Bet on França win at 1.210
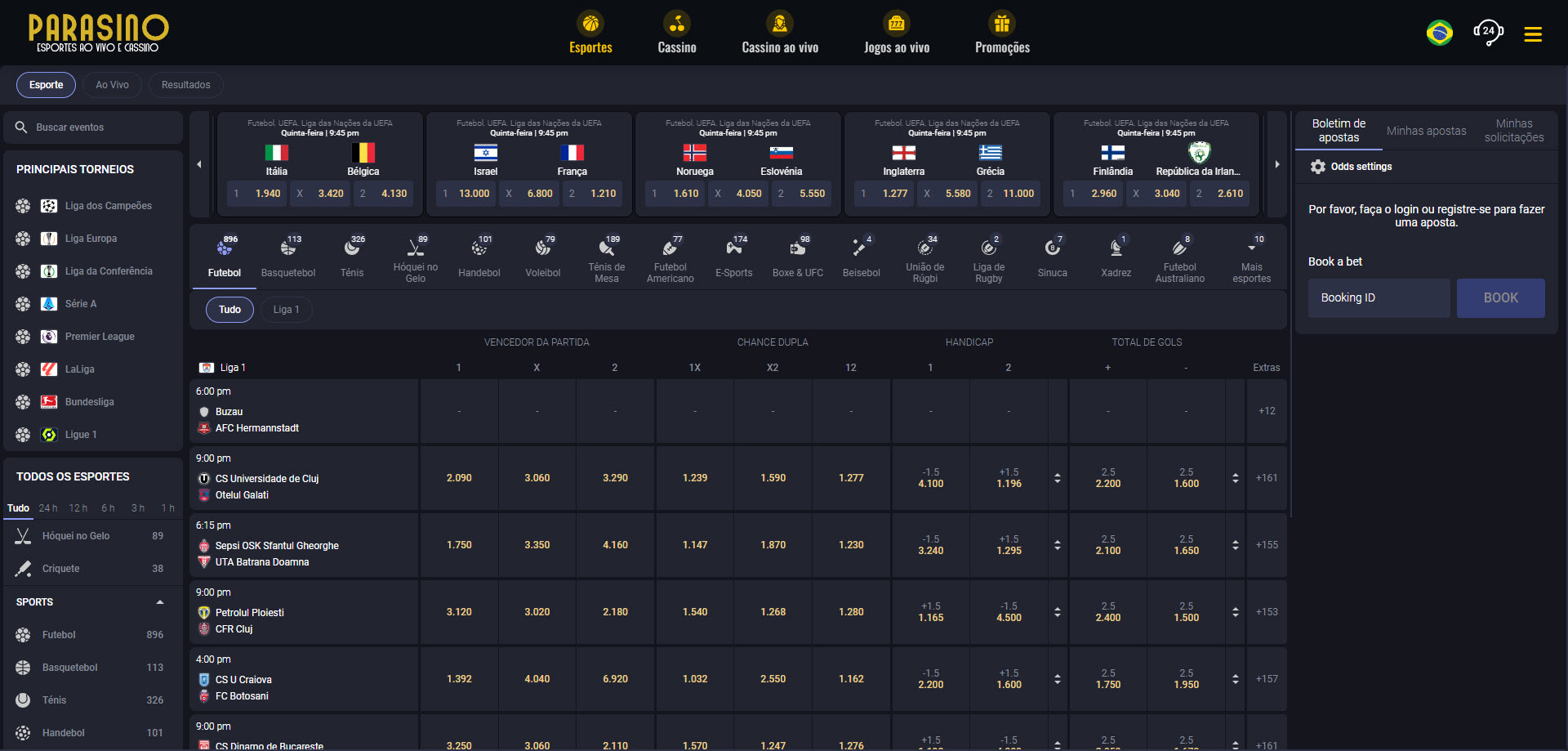The image size is (1568, 751). (x=592, y=194)
